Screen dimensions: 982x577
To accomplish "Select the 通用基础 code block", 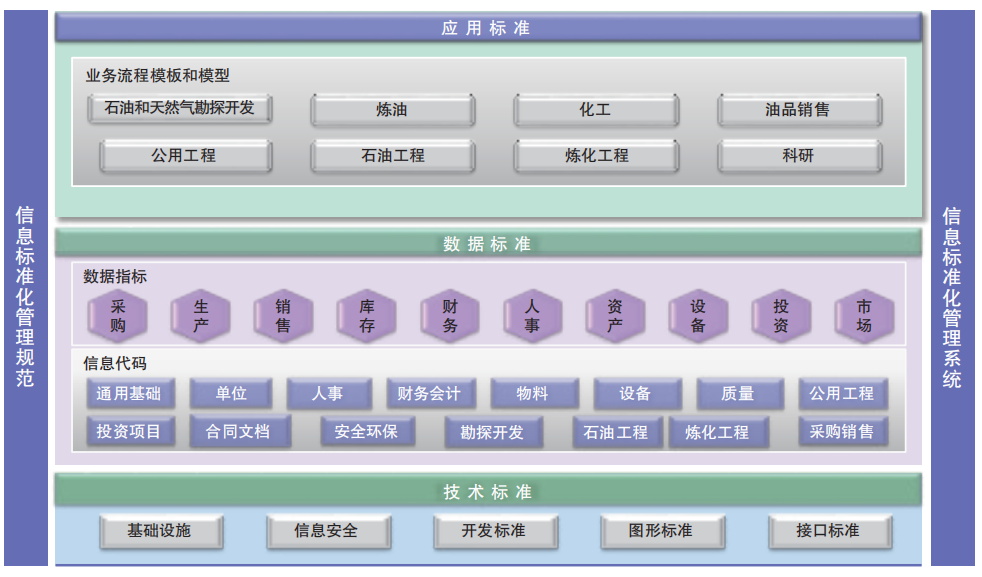I will coord(129,394).
